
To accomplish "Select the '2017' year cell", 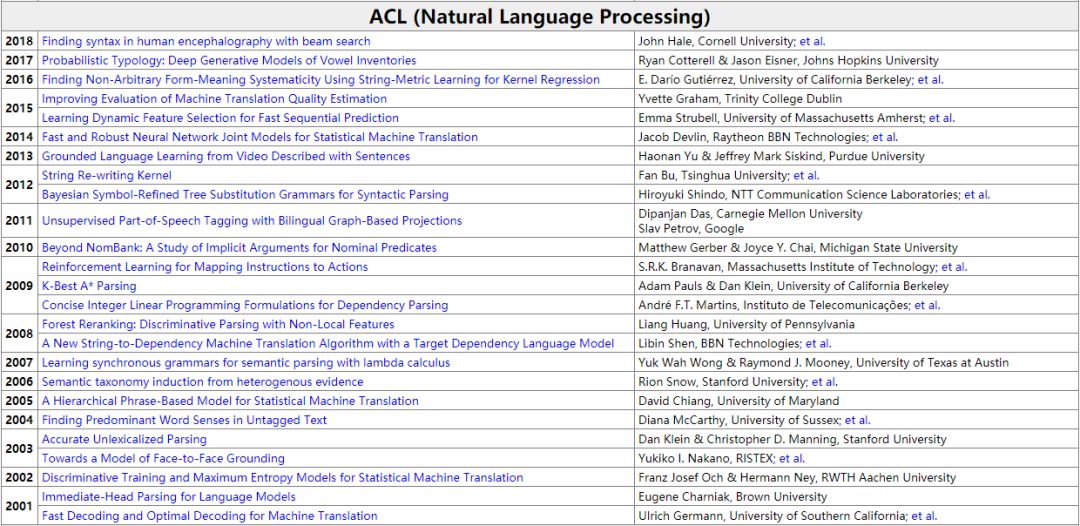I will point(19,61).
